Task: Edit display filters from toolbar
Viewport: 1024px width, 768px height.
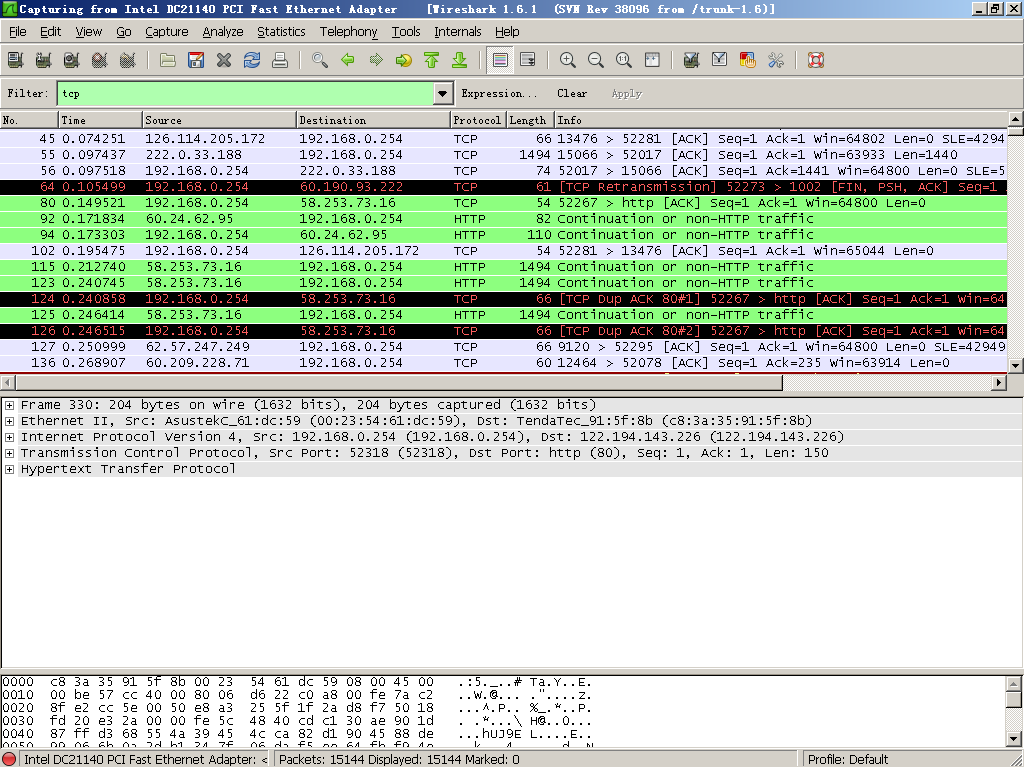Action: [720, 60]
